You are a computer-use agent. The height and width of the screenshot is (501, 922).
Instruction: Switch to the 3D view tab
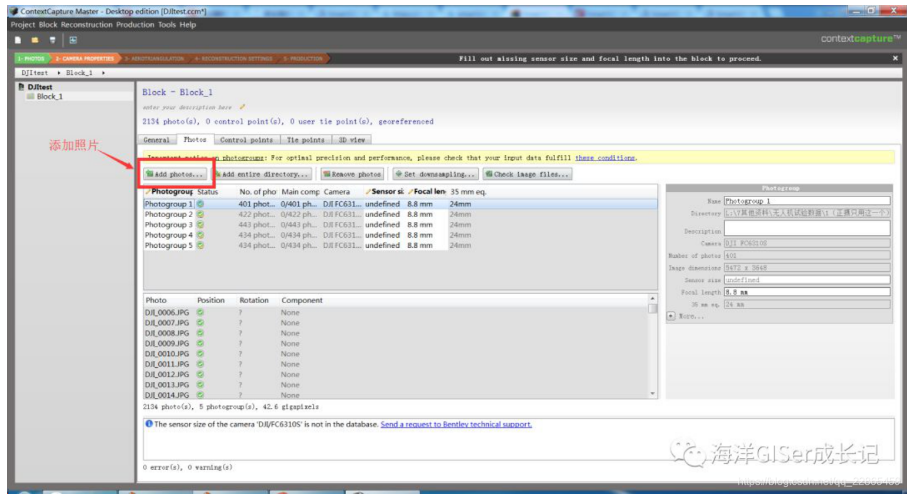pyautogui.click(x=352, y=140)
